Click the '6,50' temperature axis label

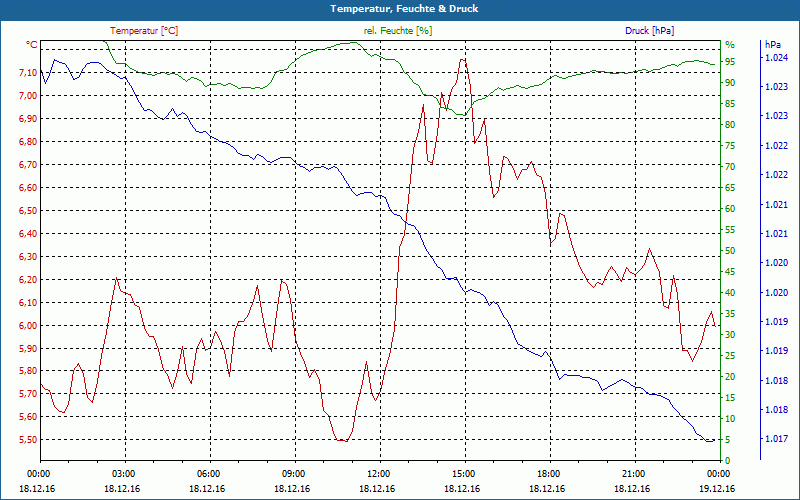pyautogui.click(x=28, y=211)
